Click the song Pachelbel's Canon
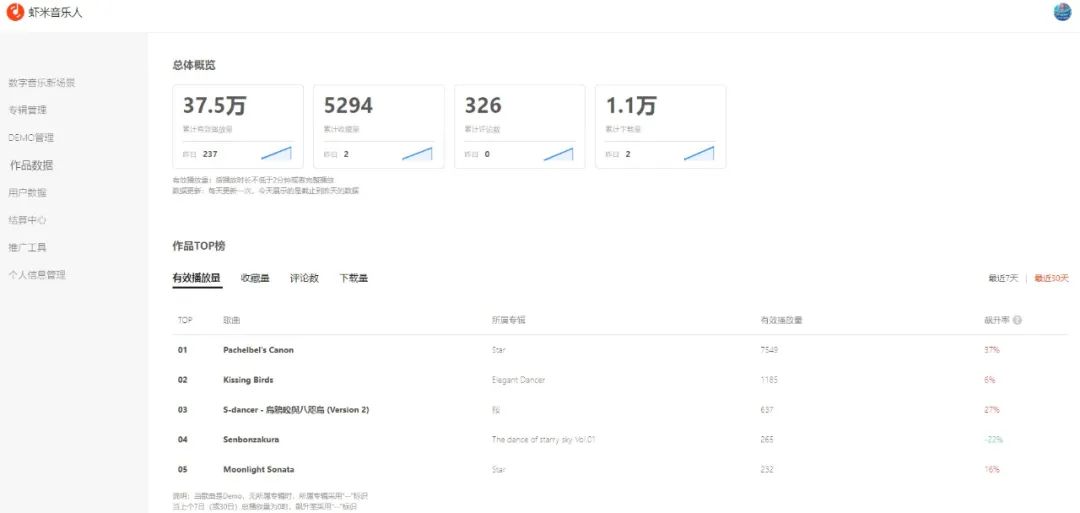This screenshot has width=1080, height=513. click(258, 350)
